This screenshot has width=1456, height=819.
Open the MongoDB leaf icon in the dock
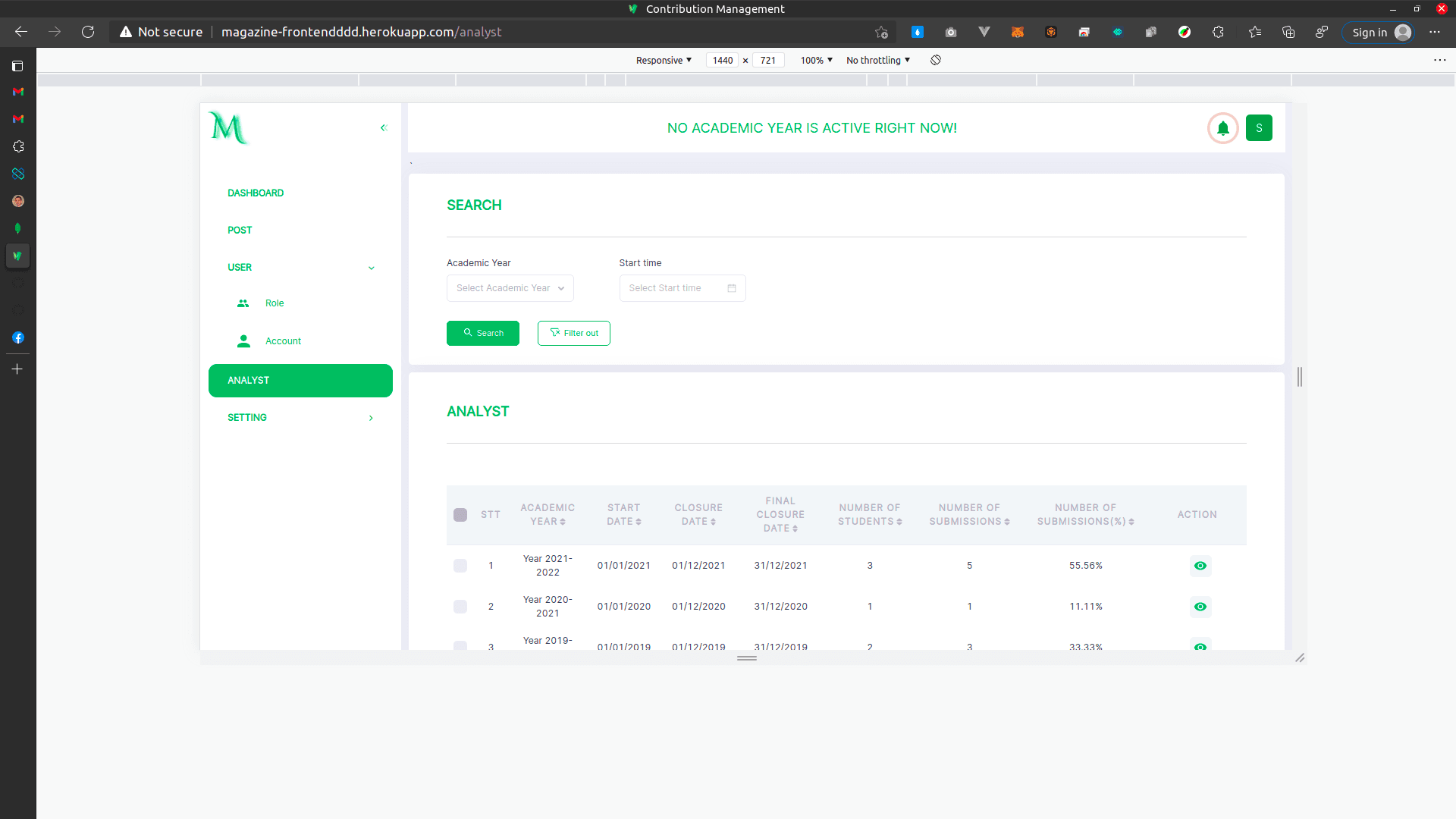tap(18, 228)
